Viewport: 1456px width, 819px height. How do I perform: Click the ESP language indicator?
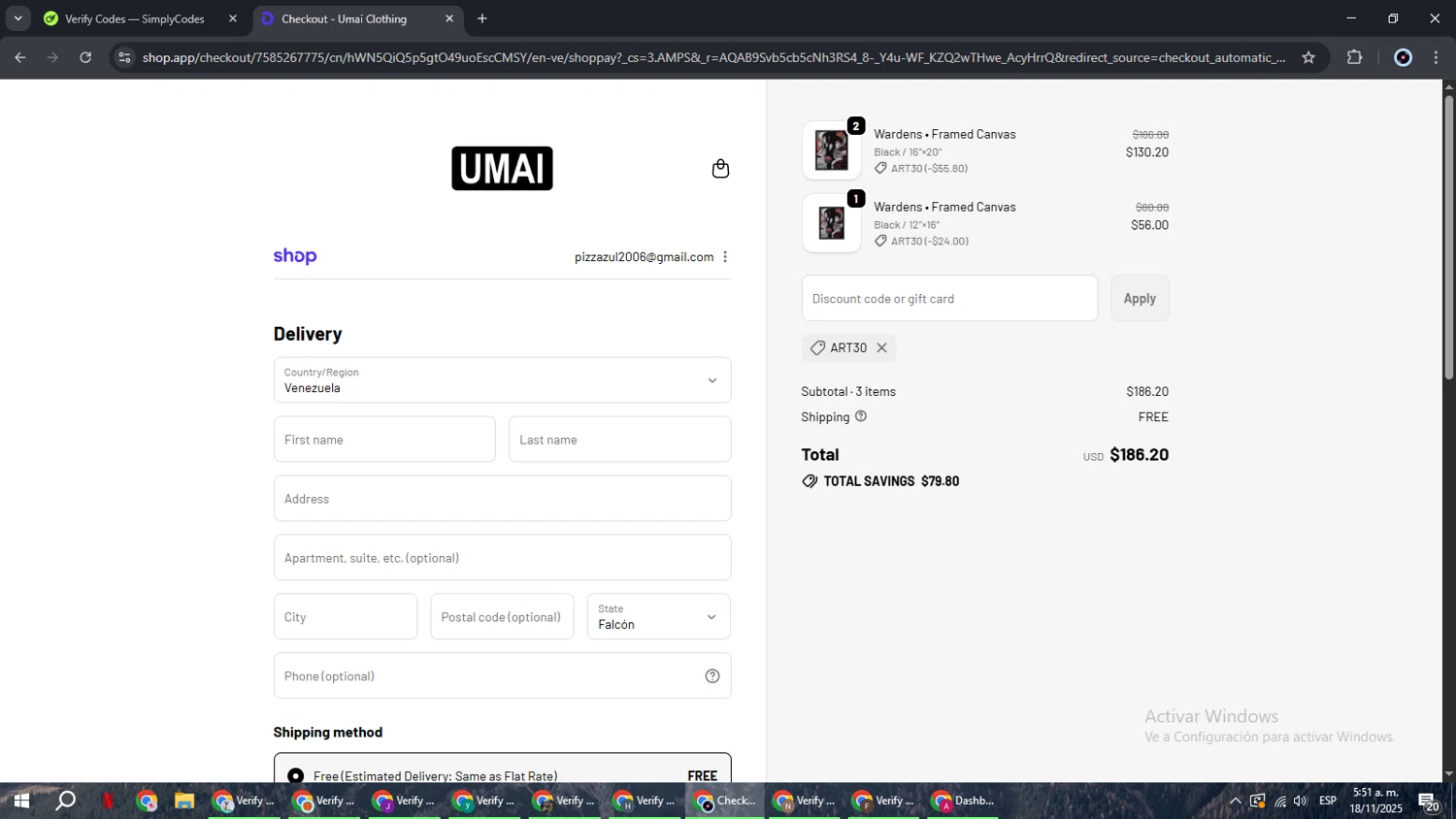tap(1328, 801)
